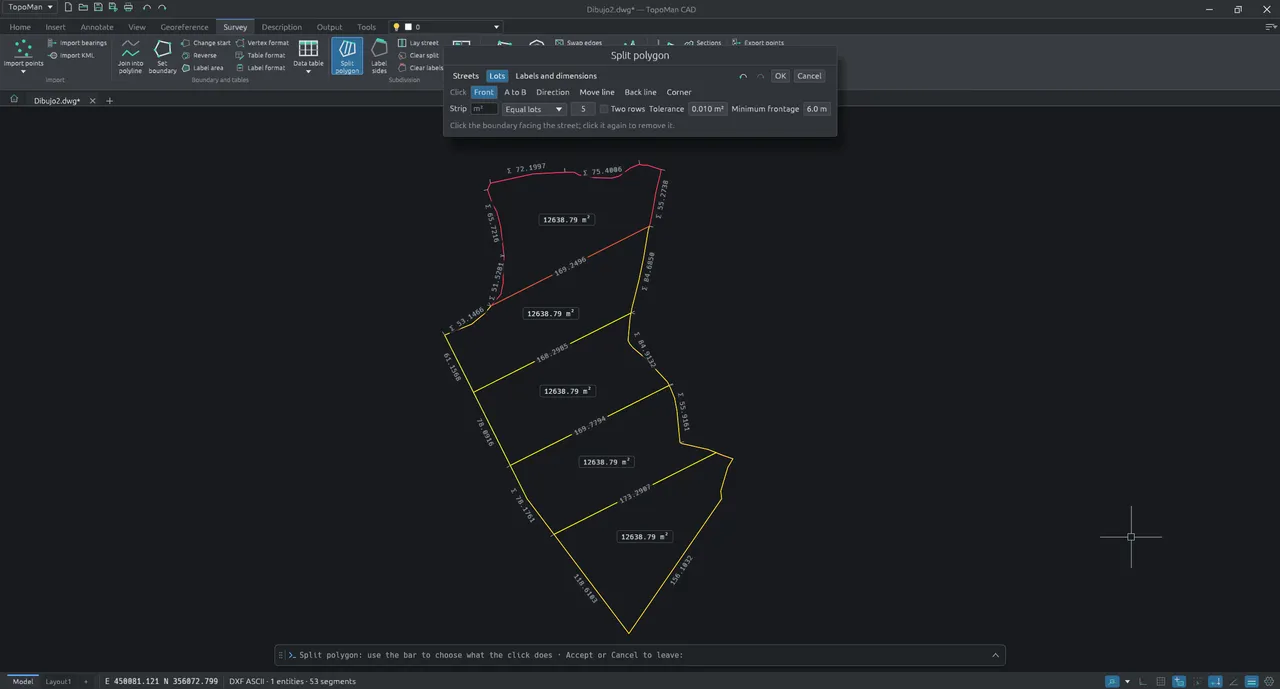
Task: Click the Import points icon
Action: pos(23,49)
